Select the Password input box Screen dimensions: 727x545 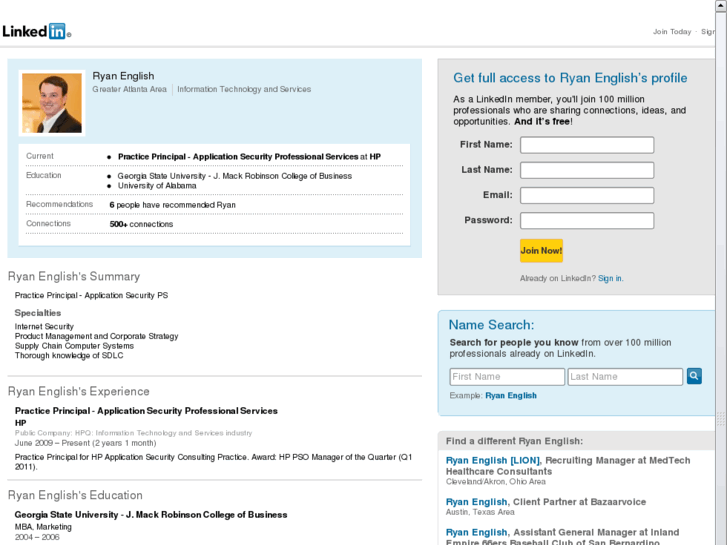pos(587,220)
